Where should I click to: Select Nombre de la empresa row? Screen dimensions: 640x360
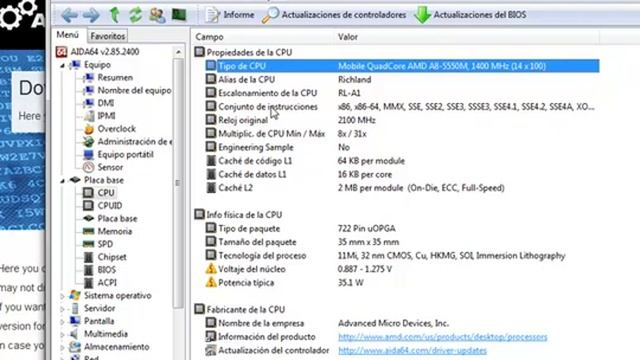(x=402, y=323)
